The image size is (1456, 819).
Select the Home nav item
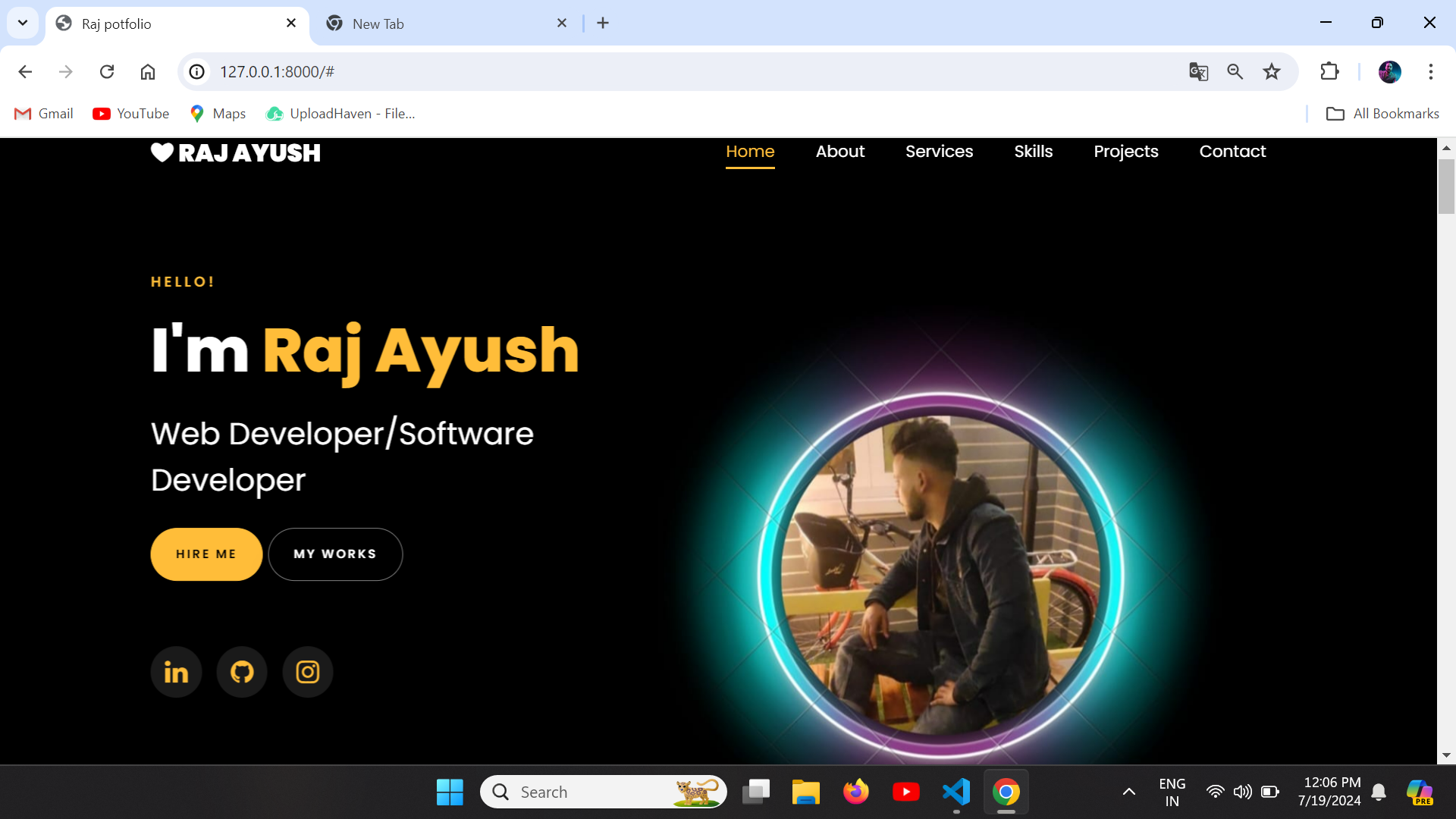coord(750,151)
